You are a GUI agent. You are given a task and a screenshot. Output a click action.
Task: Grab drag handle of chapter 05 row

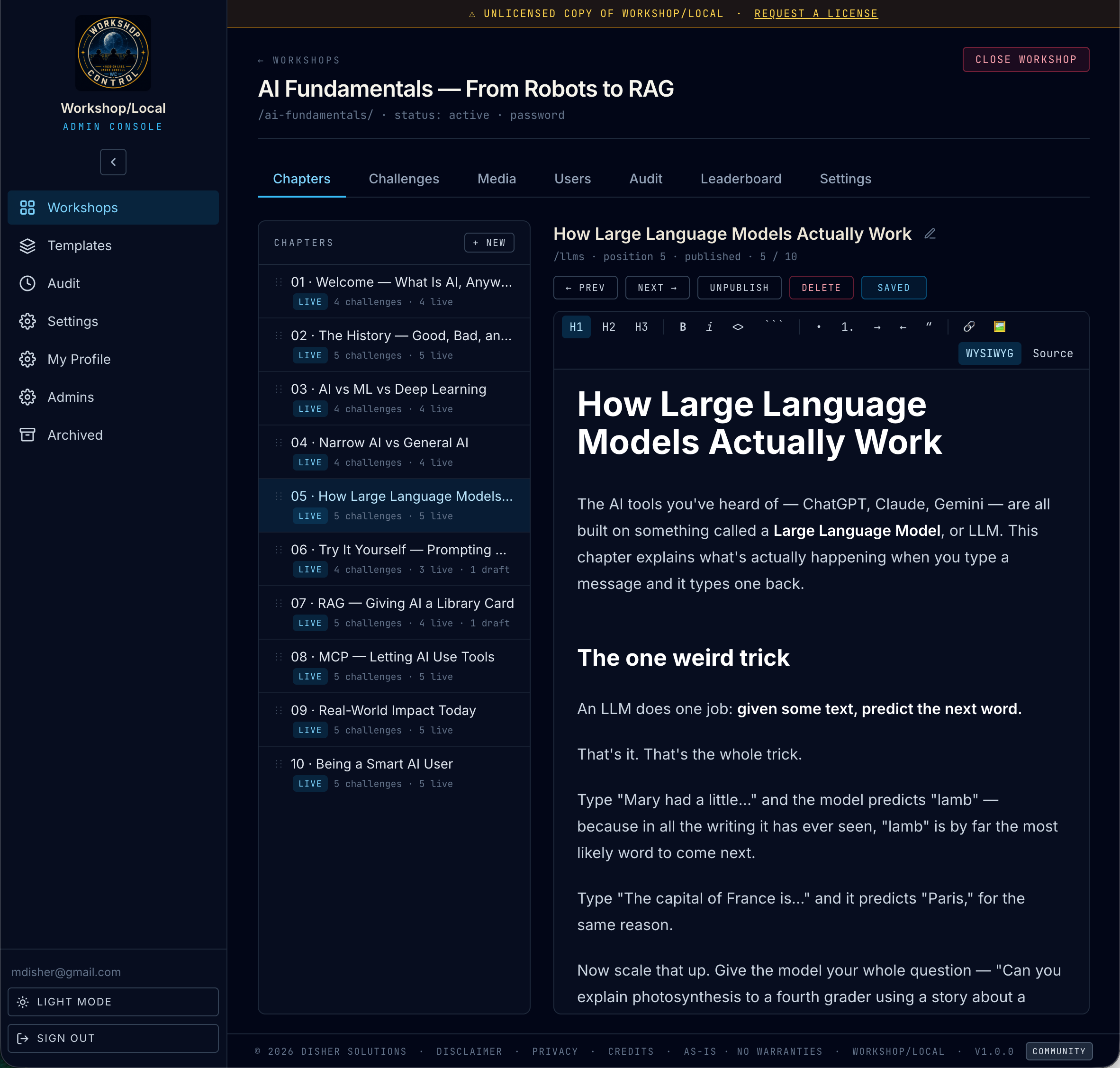pos(278,496)
